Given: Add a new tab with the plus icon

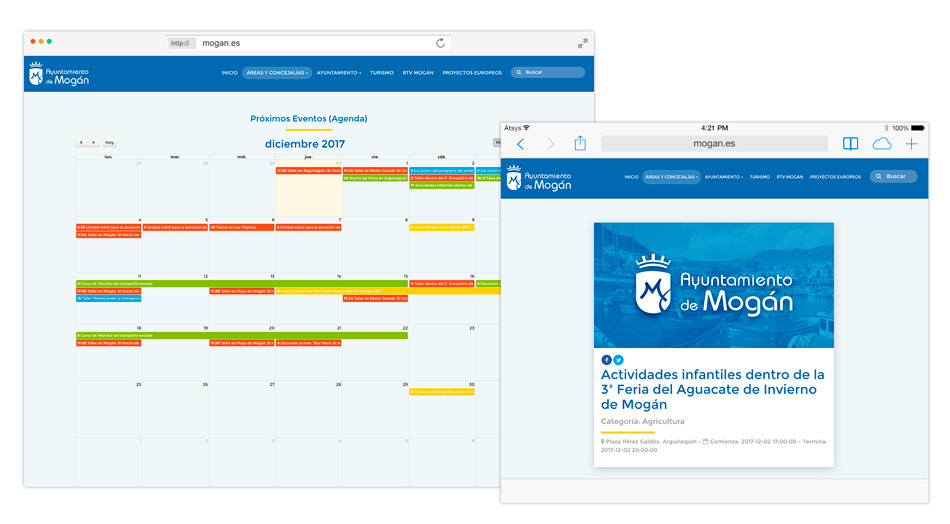Looking at the screenshot, I should (911, 144).
